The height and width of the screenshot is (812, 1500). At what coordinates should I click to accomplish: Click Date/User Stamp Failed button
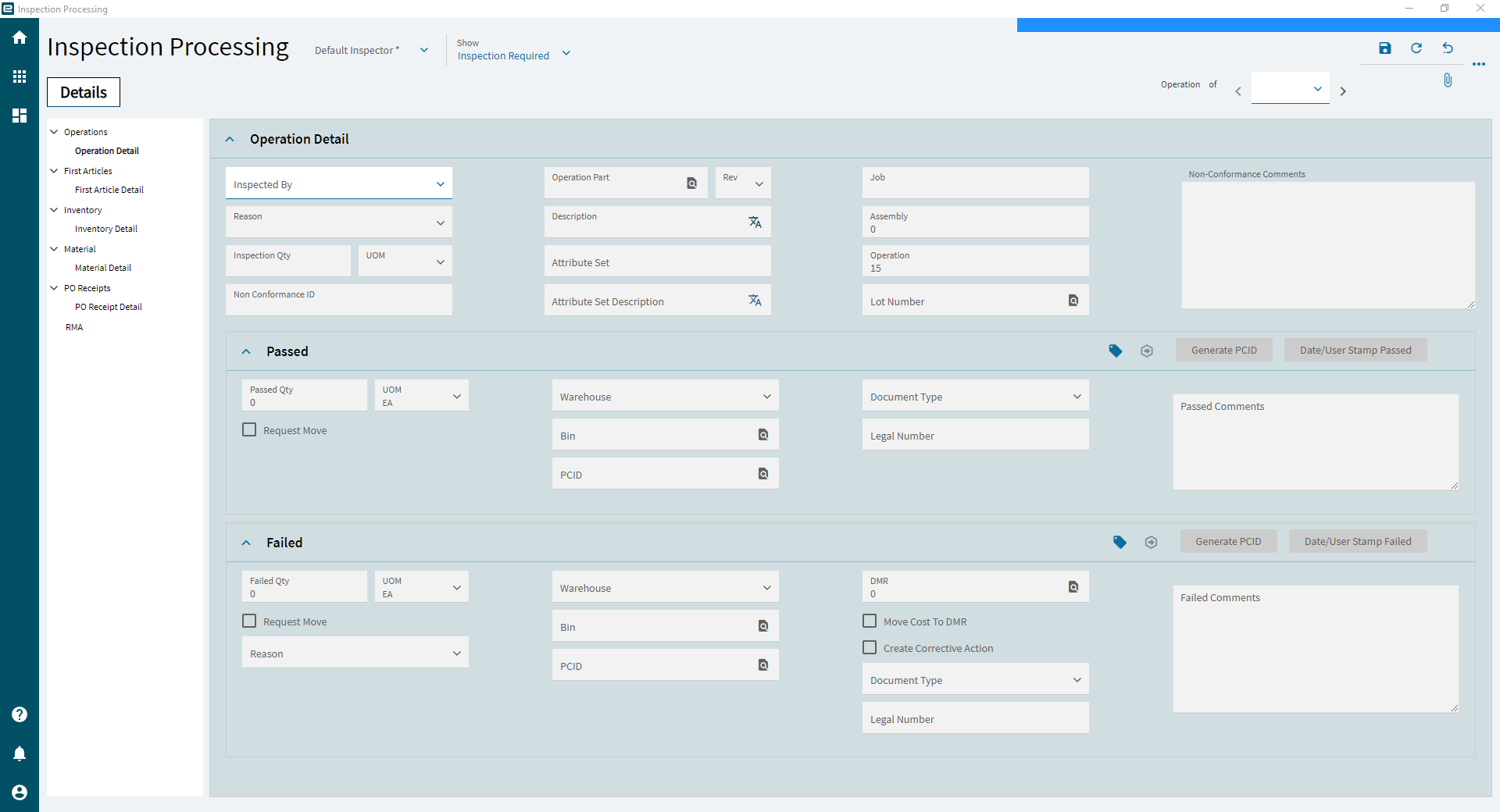[1358, 542]
